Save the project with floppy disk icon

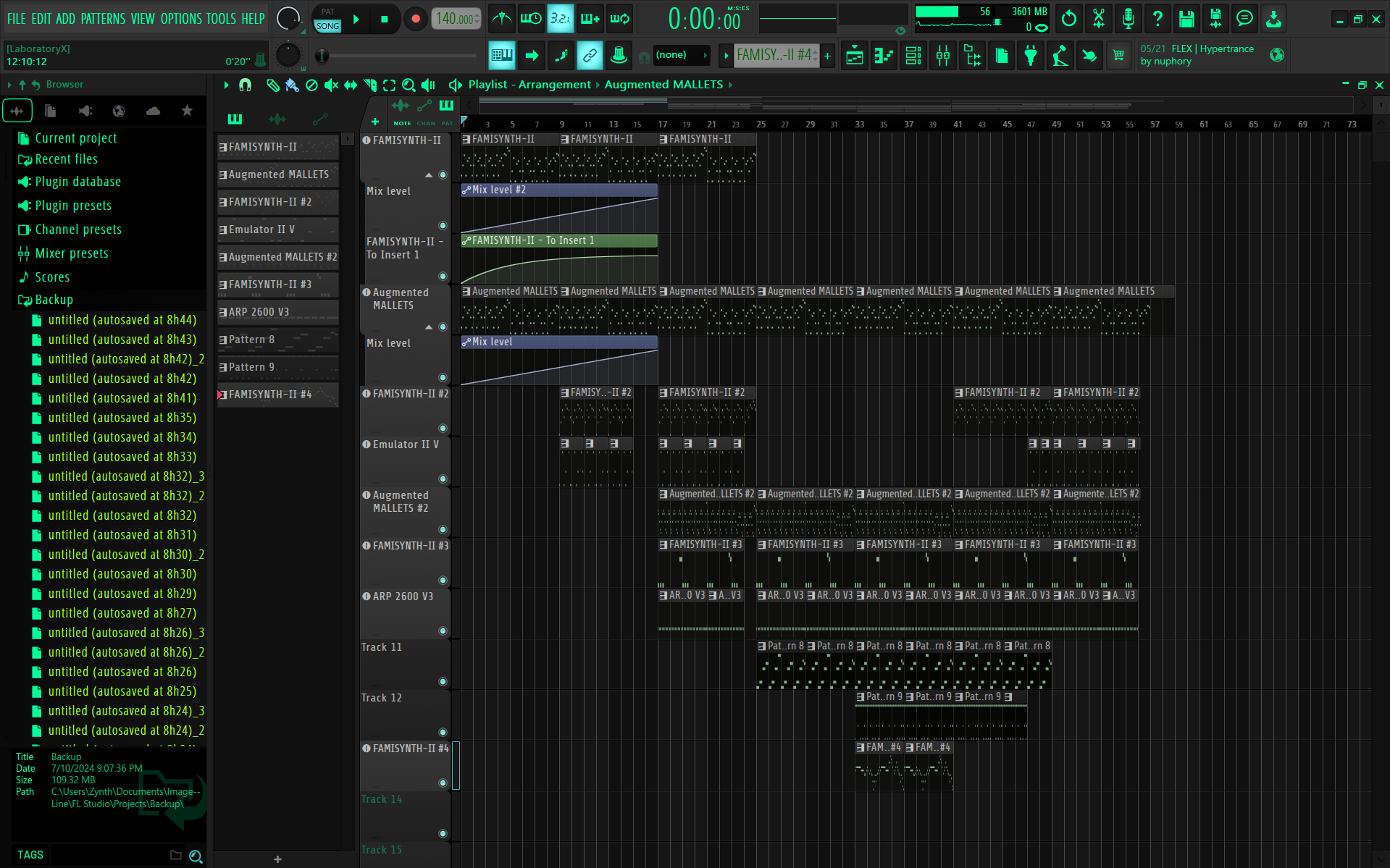click(1186, 19)
